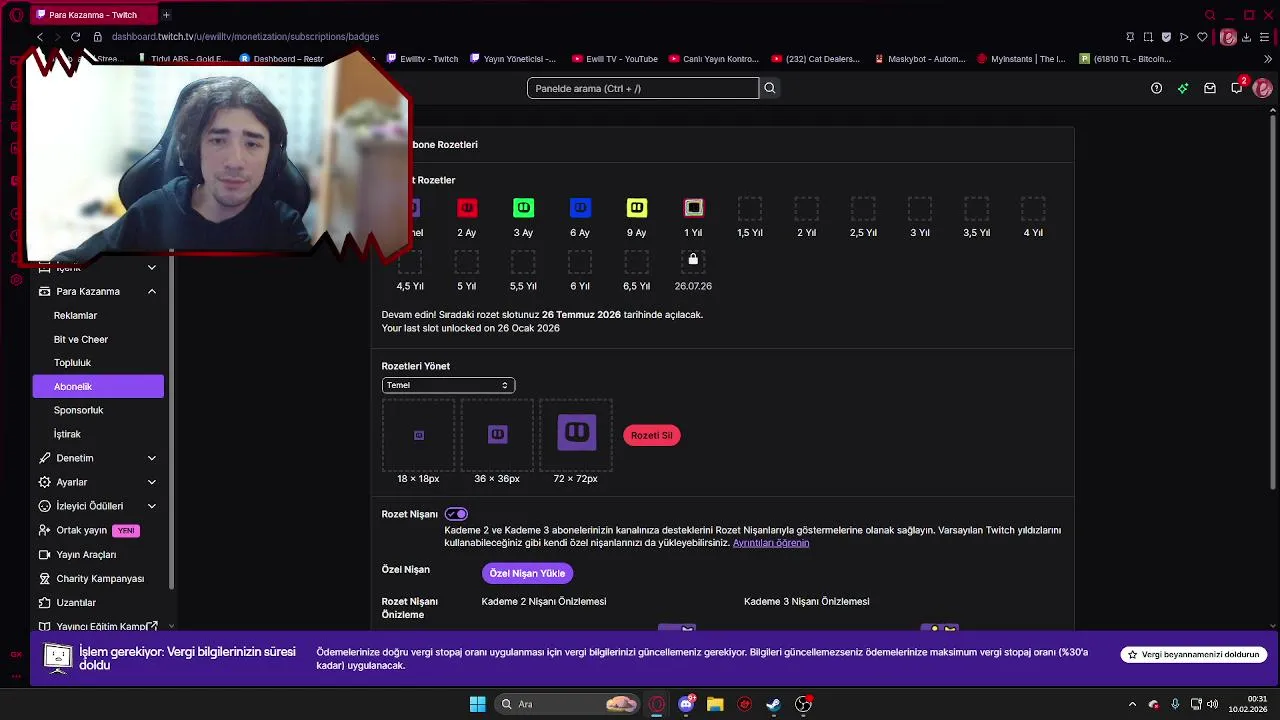Open File Explorer from the taskbar
Viewport: 1280px width, 720px height.
point(715,704)
